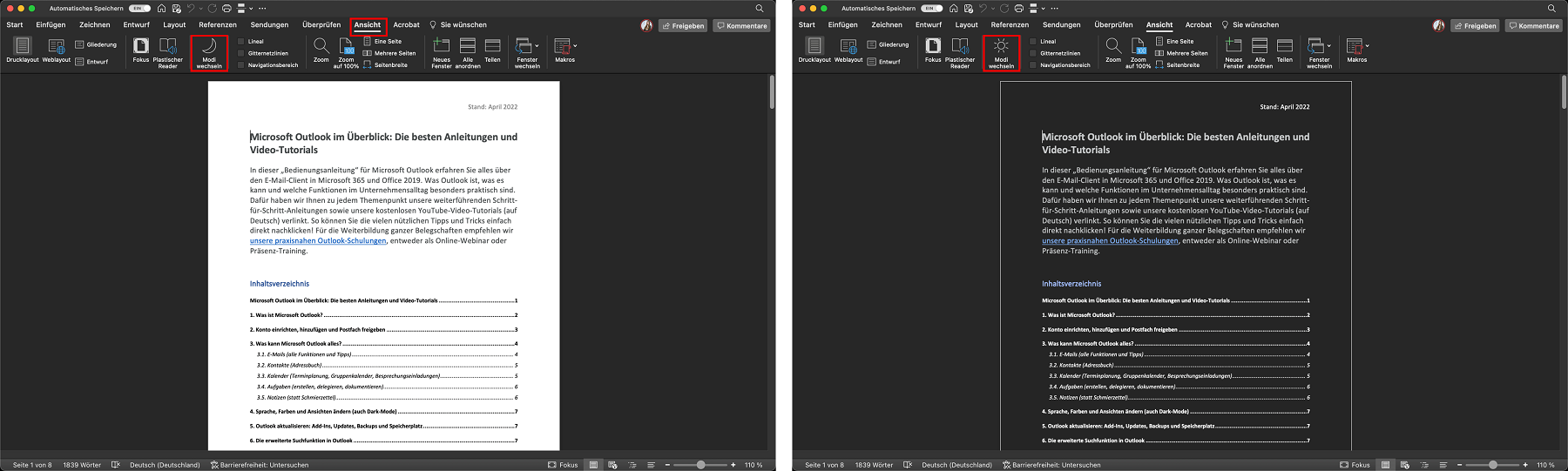Open more options ellipsis in right title bar
This screenshot has height=471, width=1568.
coord(1054,8)
